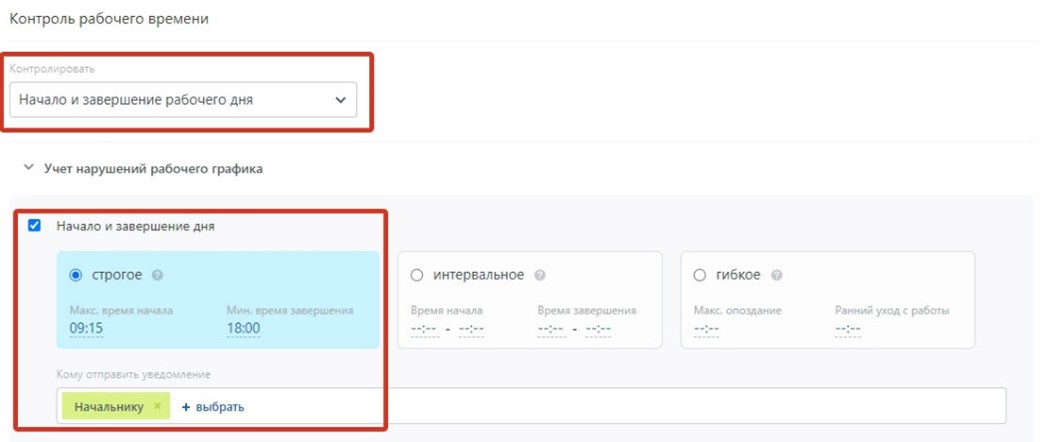Open the Контролировать dropdown
Screen dimensions: 1048x442
[x=183, y=100]
